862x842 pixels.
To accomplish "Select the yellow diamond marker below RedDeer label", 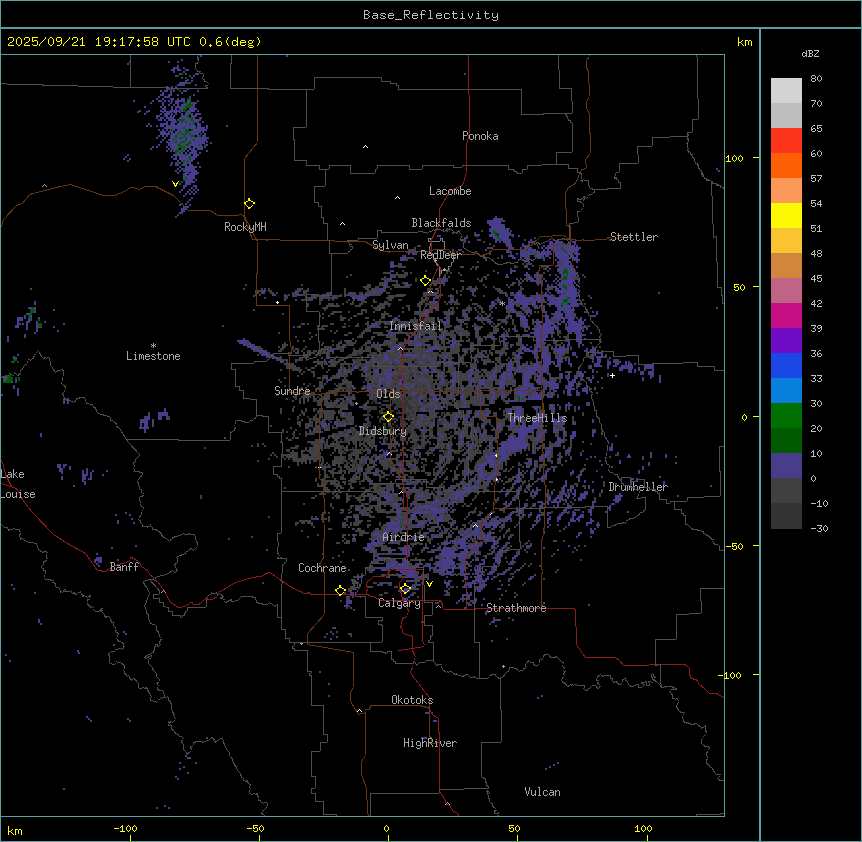I will [425, 281].
